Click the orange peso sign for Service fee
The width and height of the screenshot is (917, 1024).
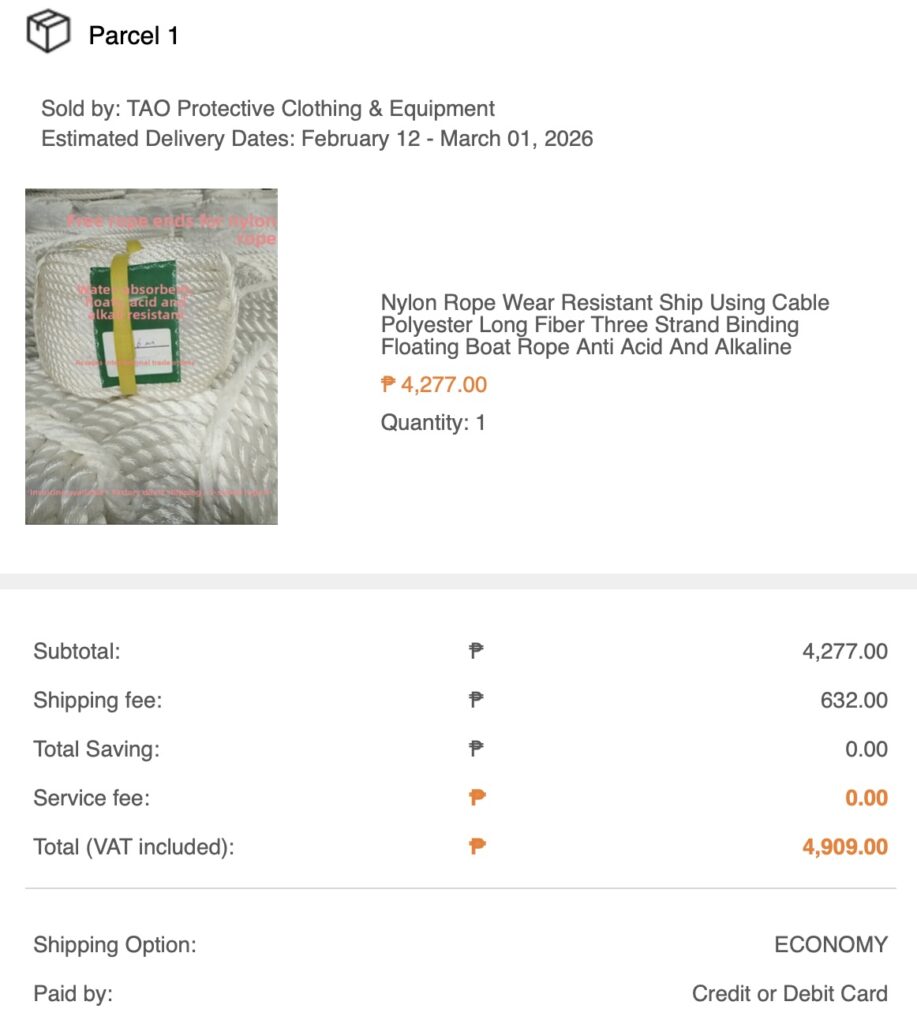[477, 798]
